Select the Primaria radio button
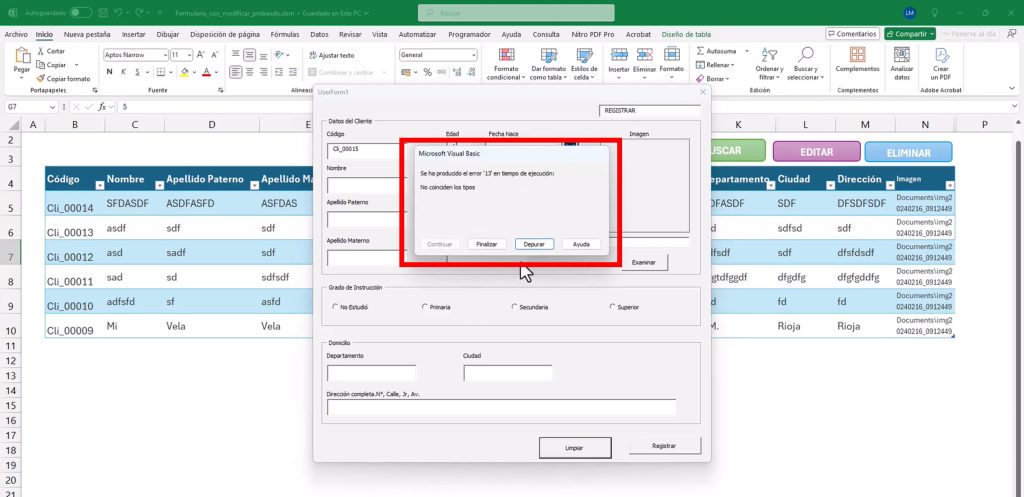The image size is (1024, 497). click(x=425, y=307)
